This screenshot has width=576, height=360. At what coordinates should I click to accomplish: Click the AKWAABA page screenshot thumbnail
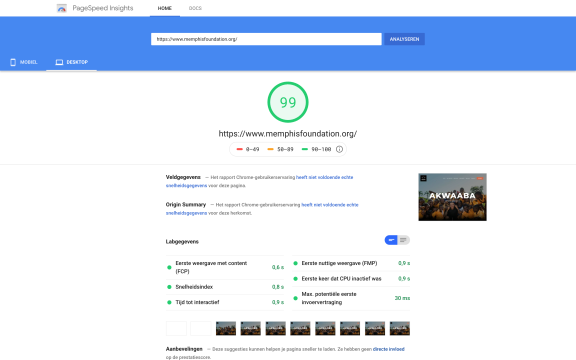pos(452,197)
